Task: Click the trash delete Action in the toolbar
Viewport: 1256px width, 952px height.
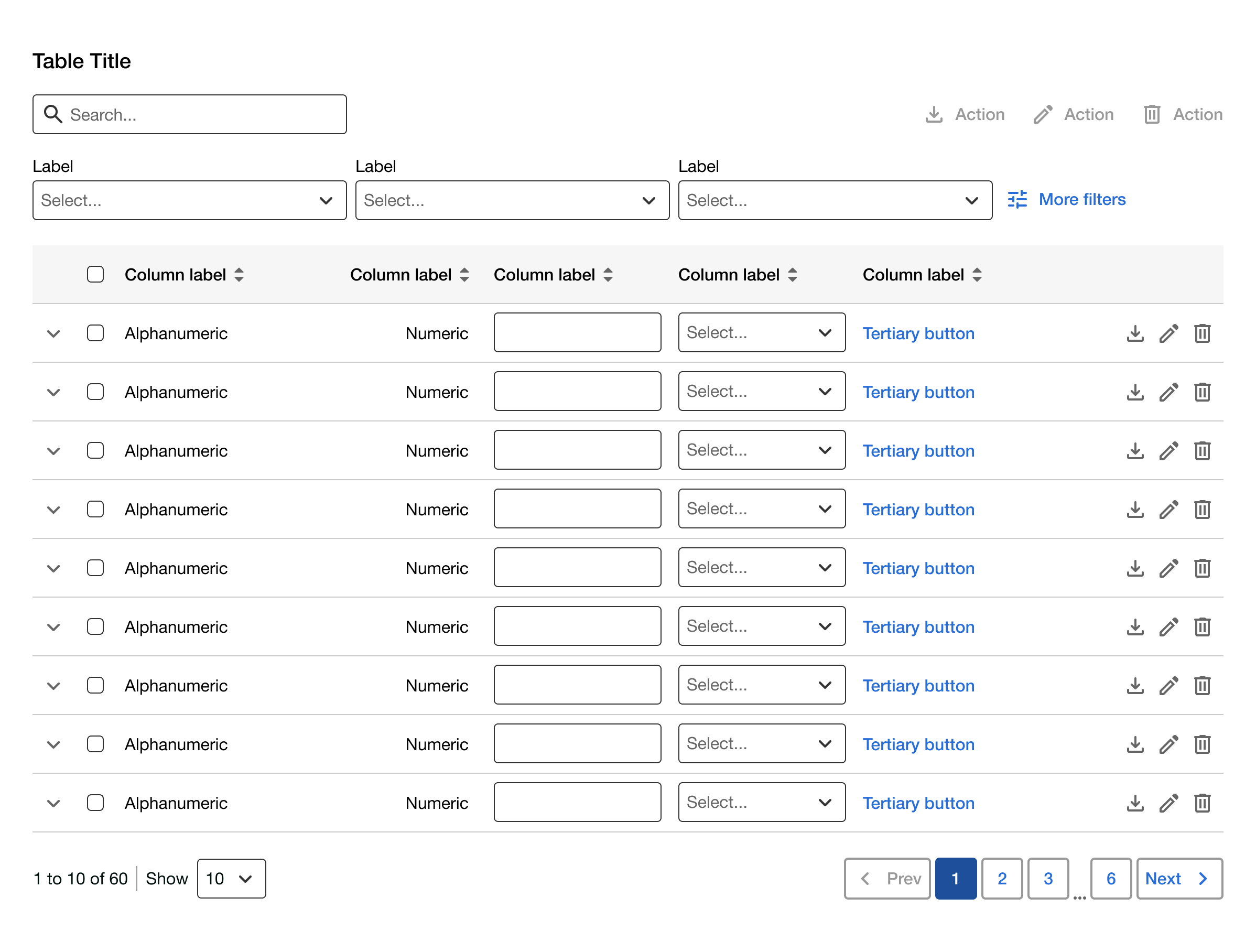Action: 1183,115
